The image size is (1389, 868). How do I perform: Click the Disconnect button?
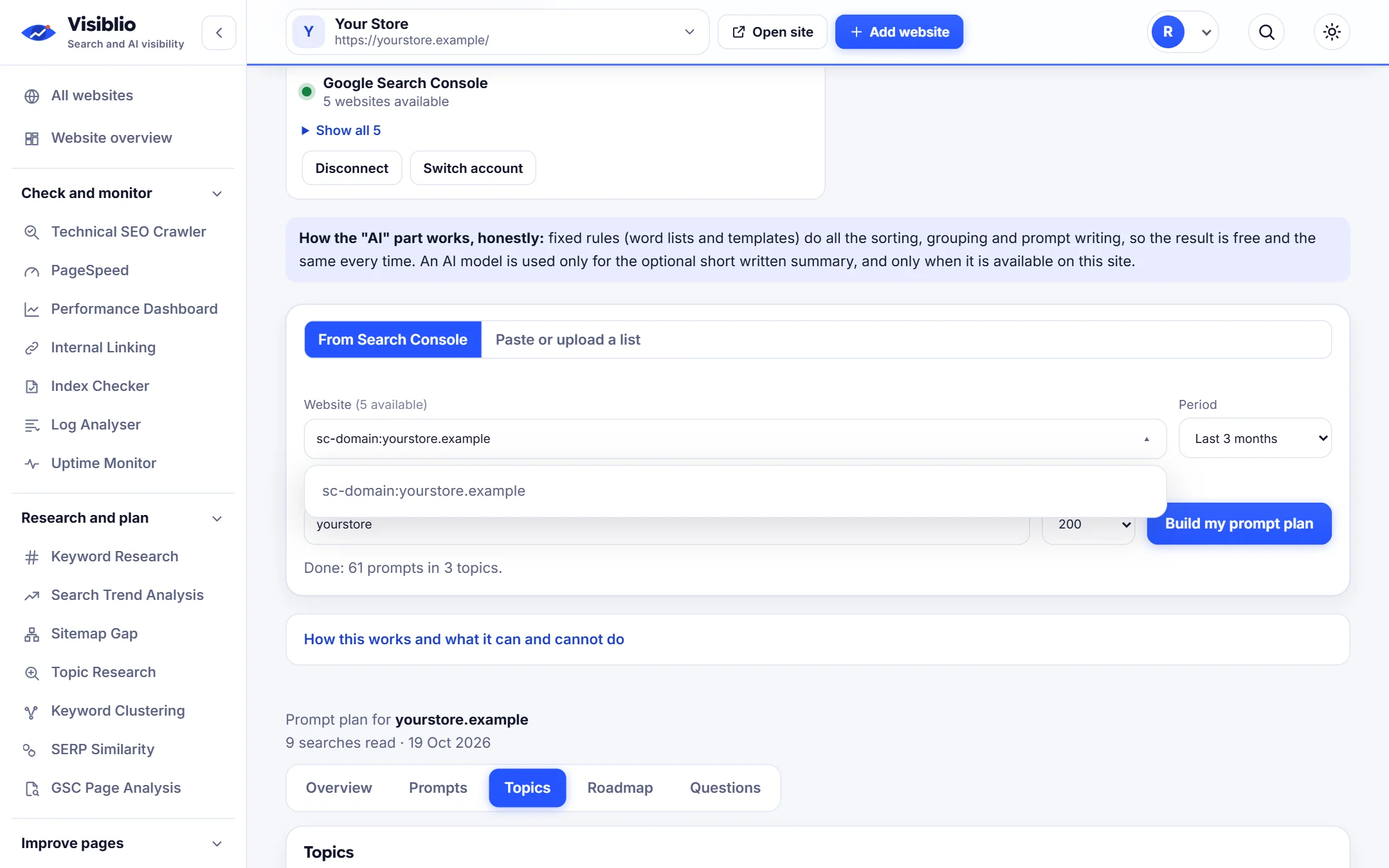(352, 168)
